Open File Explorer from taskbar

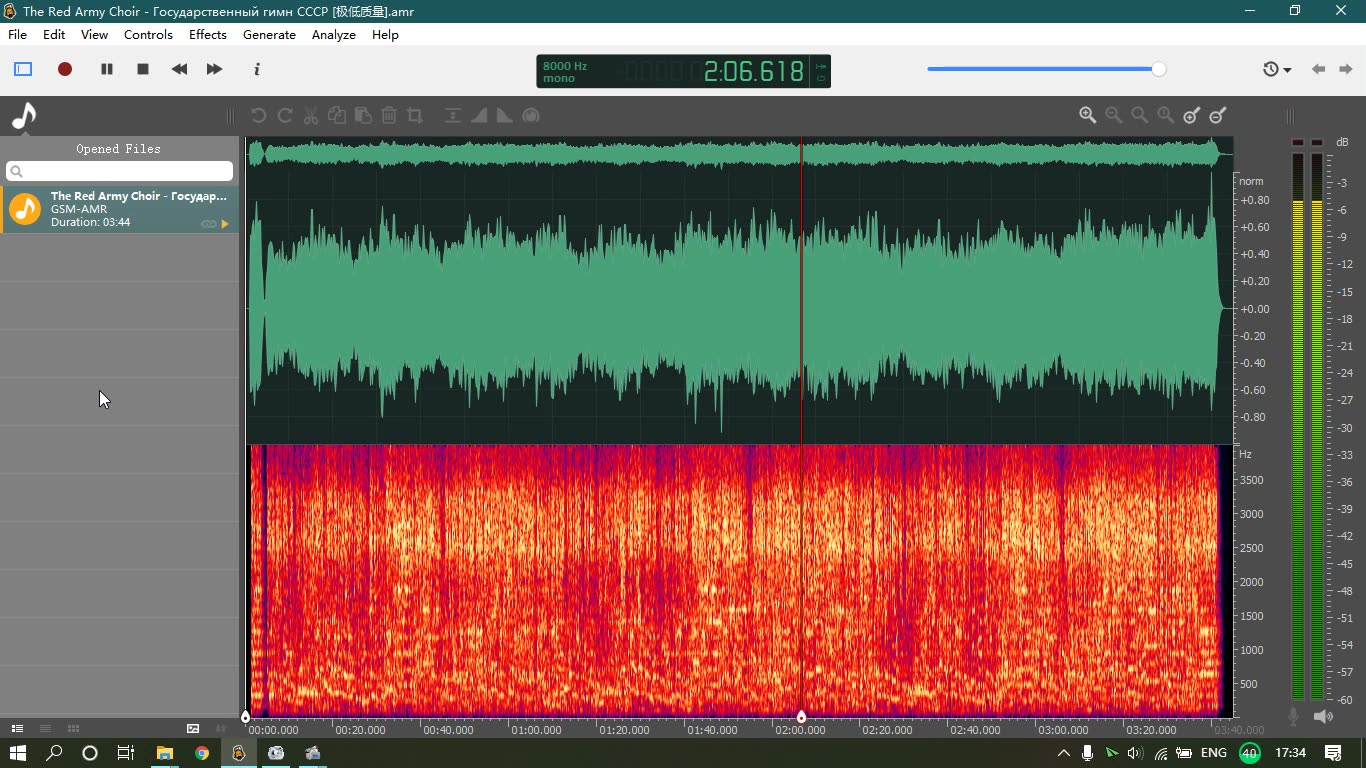click(165, 753)
